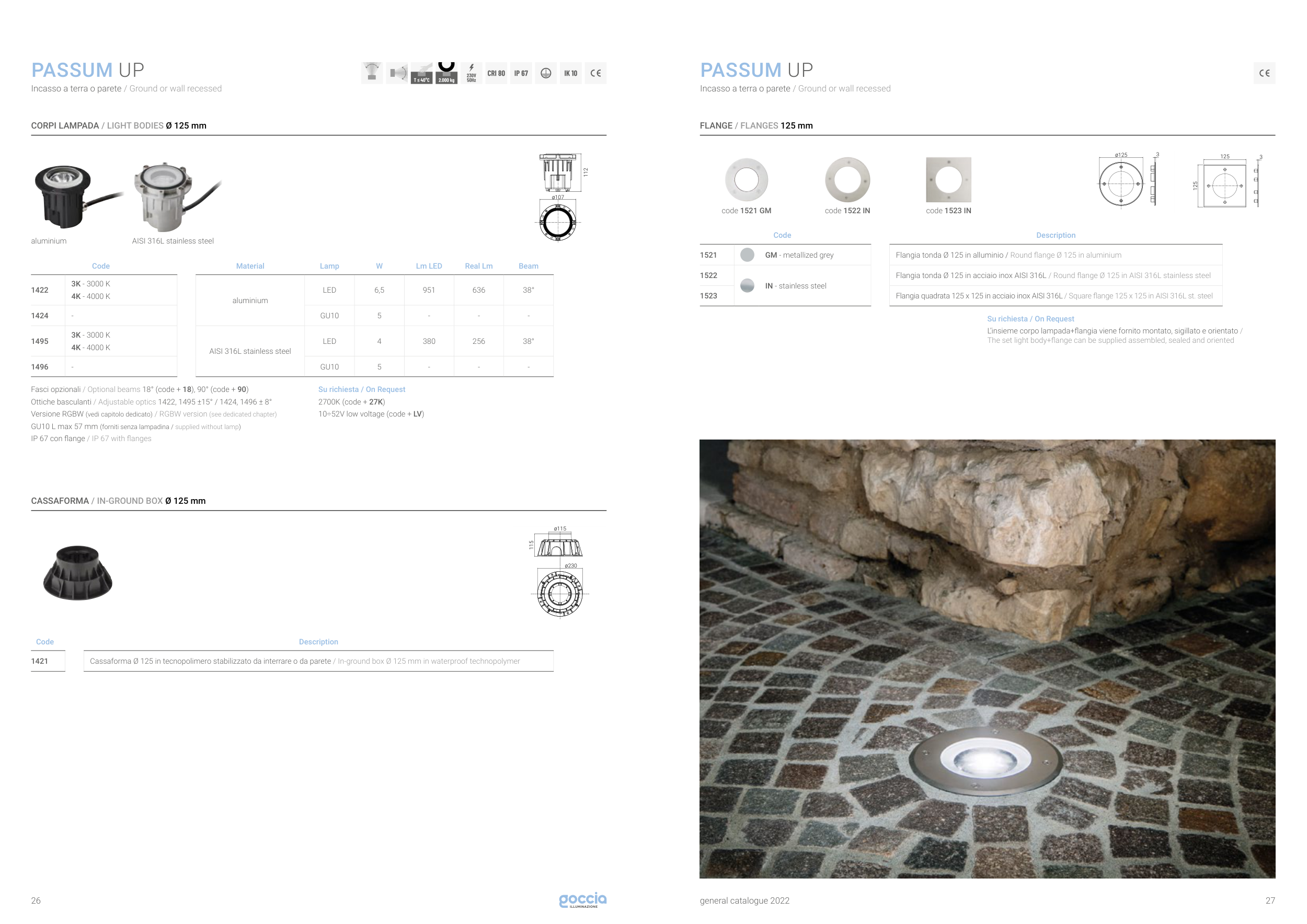
Task: Click the 230V 50Hz voltage icon
Action: point(472,73)
